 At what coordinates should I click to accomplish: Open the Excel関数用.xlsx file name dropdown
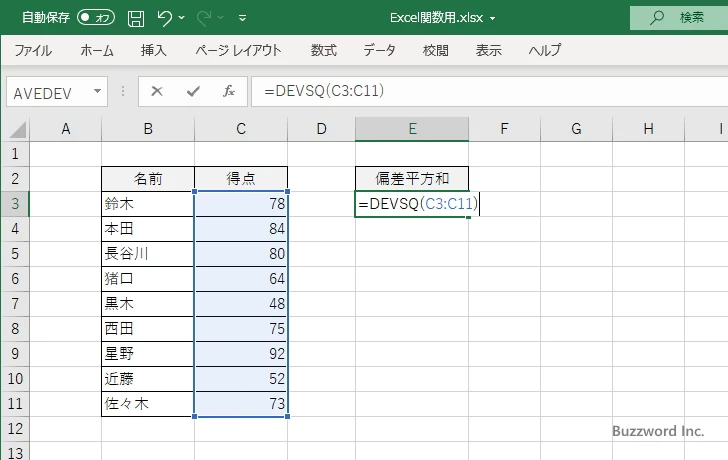pos(493,19)
